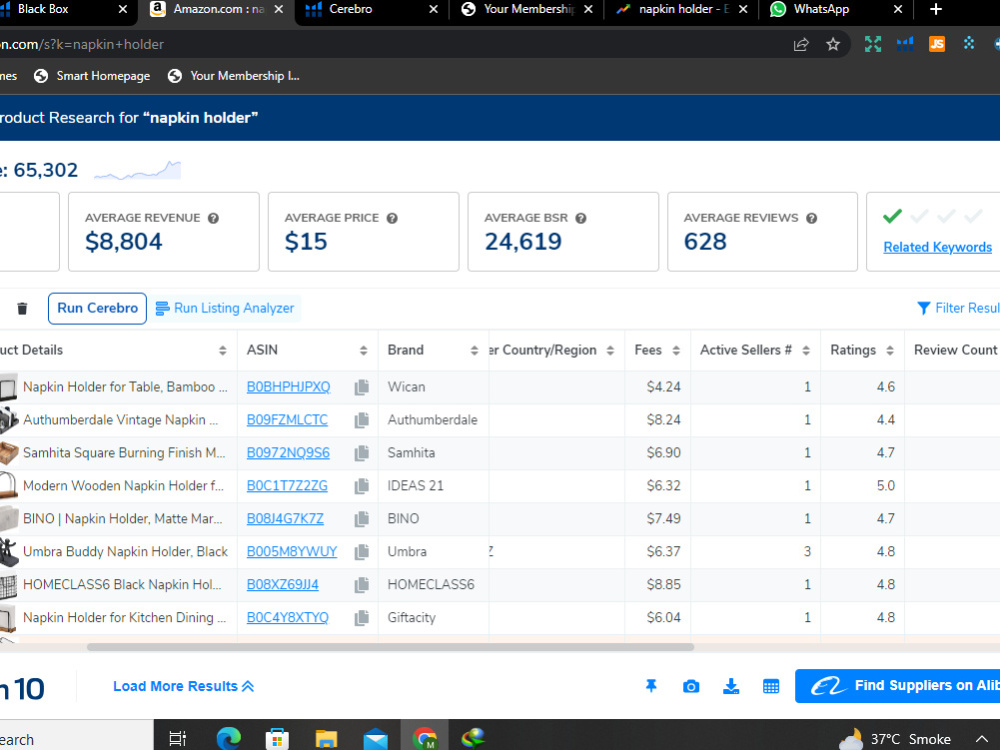Click brand cell 'HOMECLASS6'
The width and height of the screenshot is (1000, 750).
(431, 585)
